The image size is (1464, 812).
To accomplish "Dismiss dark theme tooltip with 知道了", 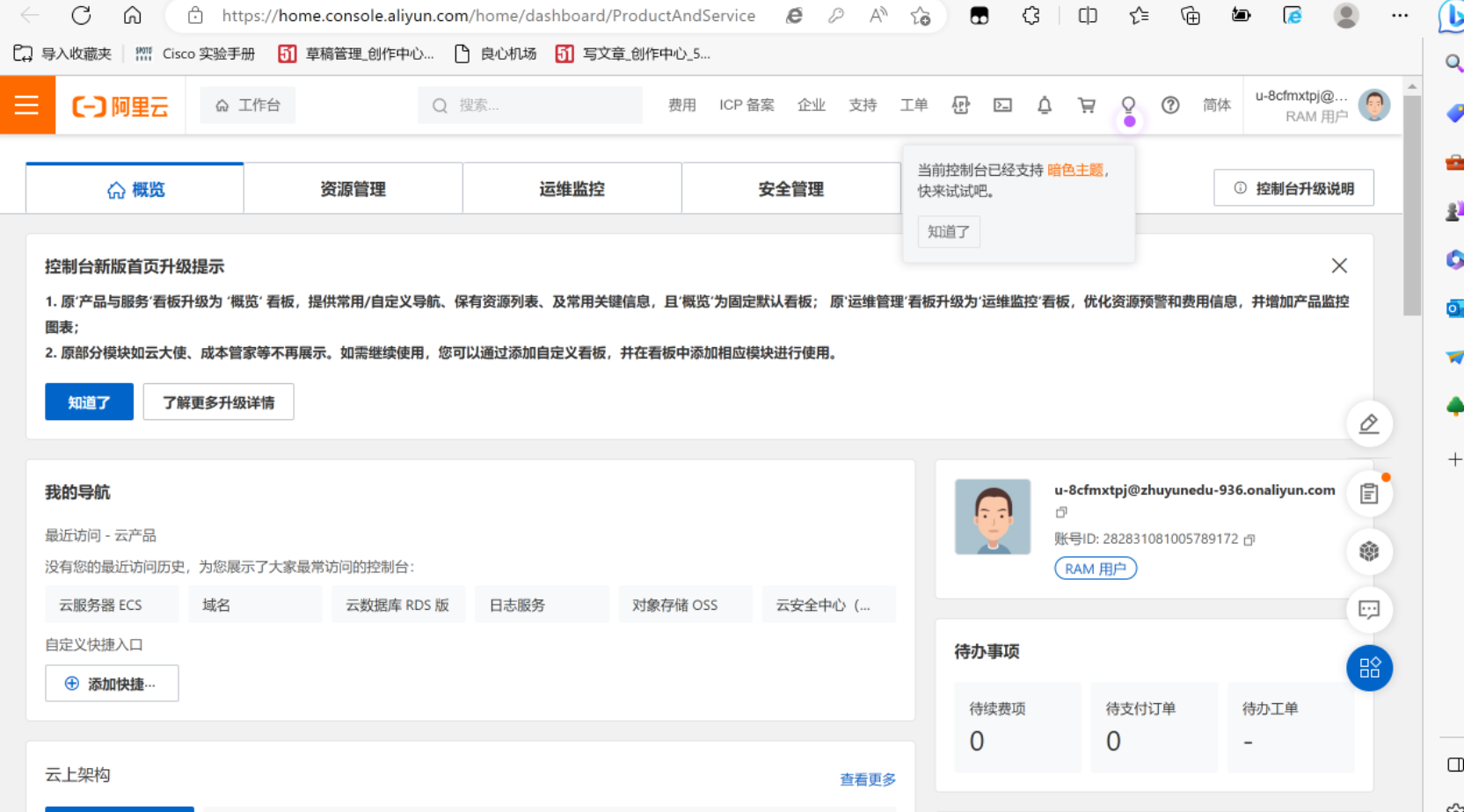I will (949, 232).
